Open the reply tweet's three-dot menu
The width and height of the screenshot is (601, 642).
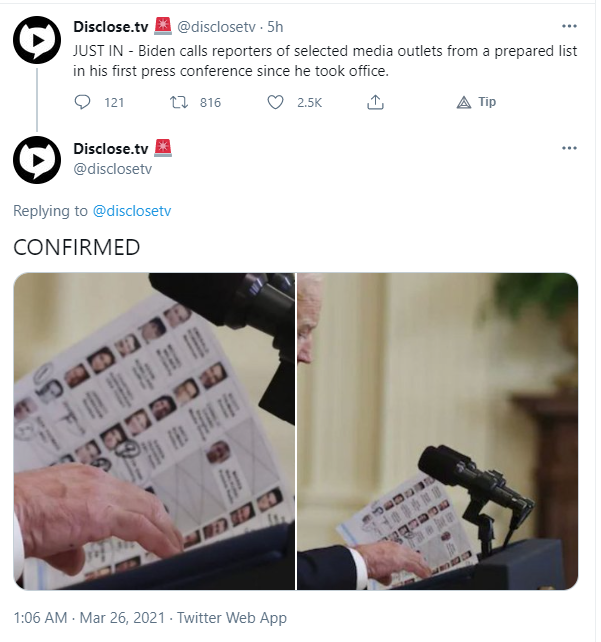pyautogui.click(x=569, y=148)
